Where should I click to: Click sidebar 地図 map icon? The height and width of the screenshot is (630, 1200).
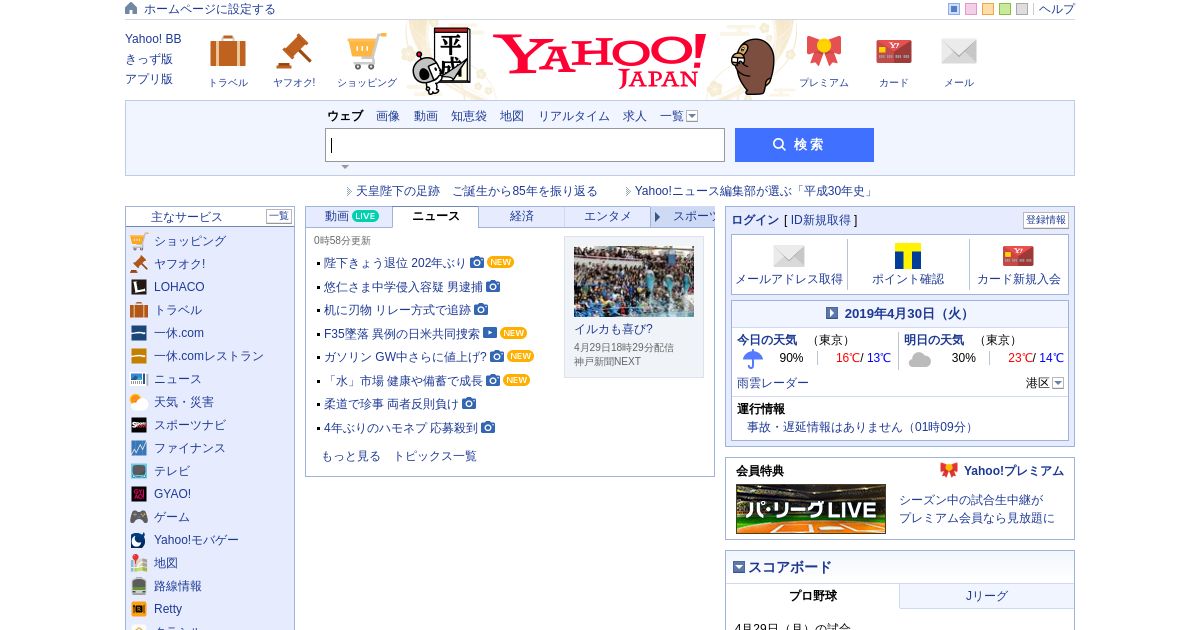point(139,563)
